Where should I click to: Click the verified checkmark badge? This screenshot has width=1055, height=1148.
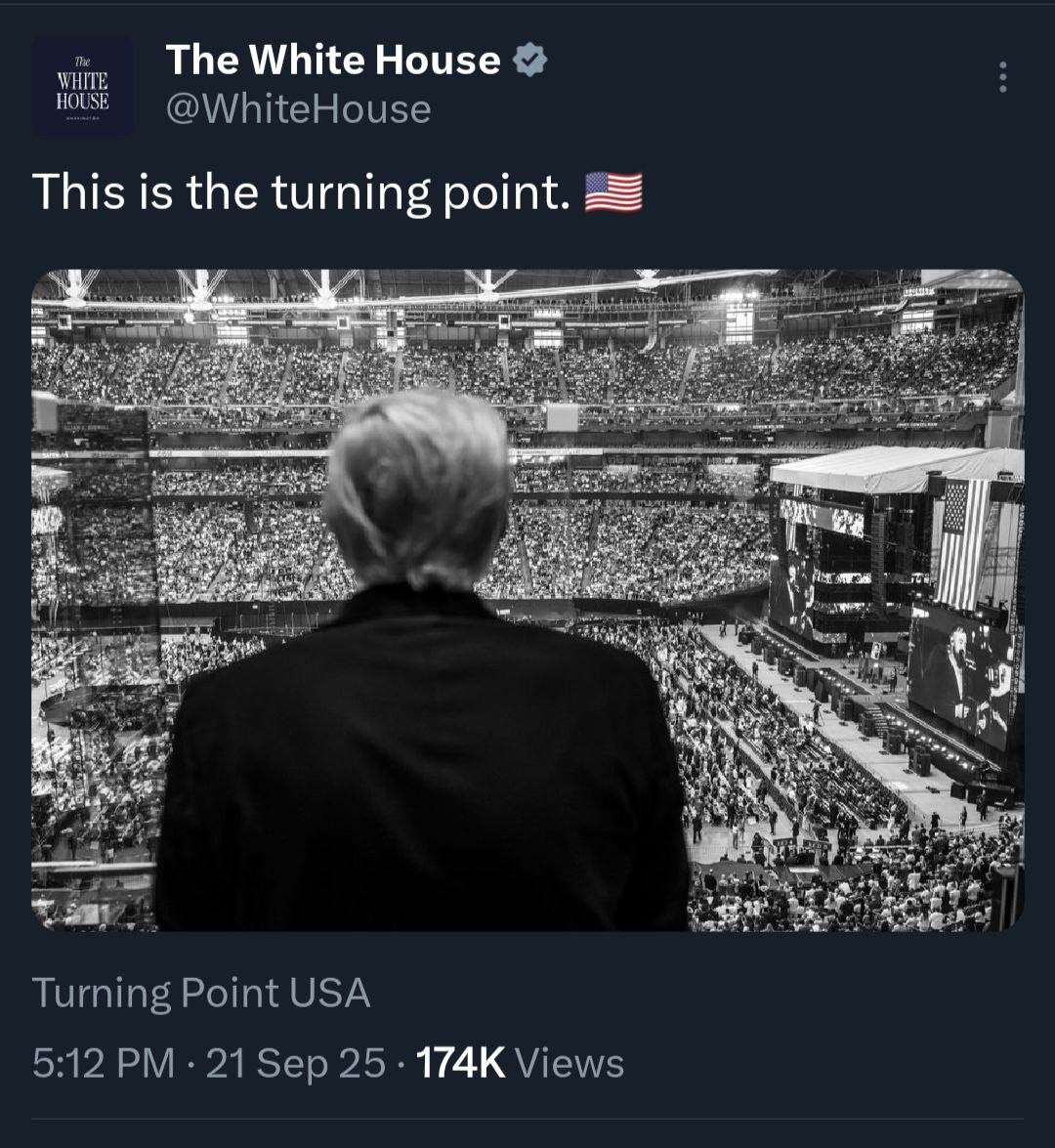point(529,61)
